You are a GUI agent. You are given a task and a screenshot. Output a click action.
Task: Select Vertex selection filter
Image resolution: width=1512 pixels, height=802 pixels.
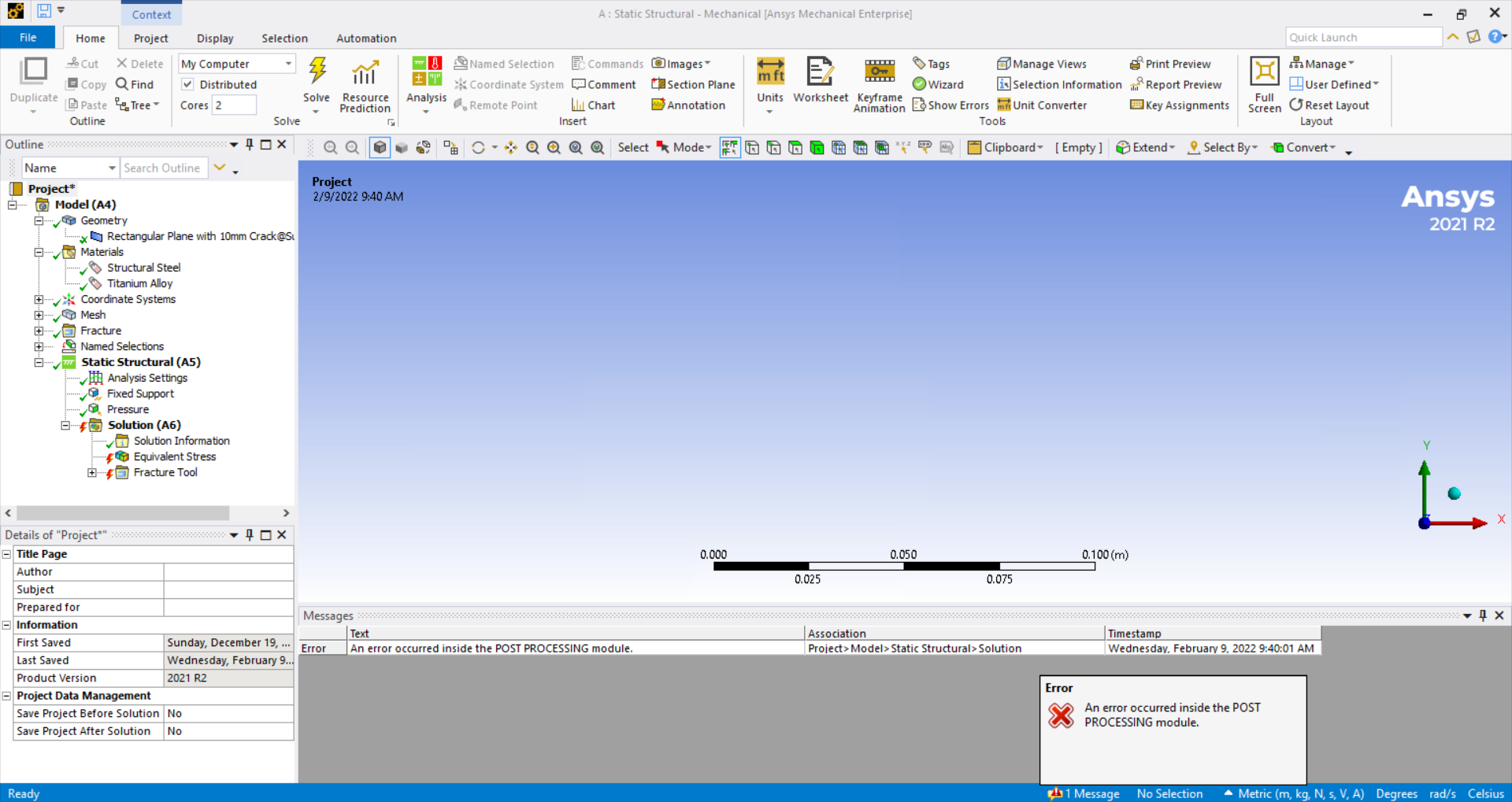tap(752, 147)
